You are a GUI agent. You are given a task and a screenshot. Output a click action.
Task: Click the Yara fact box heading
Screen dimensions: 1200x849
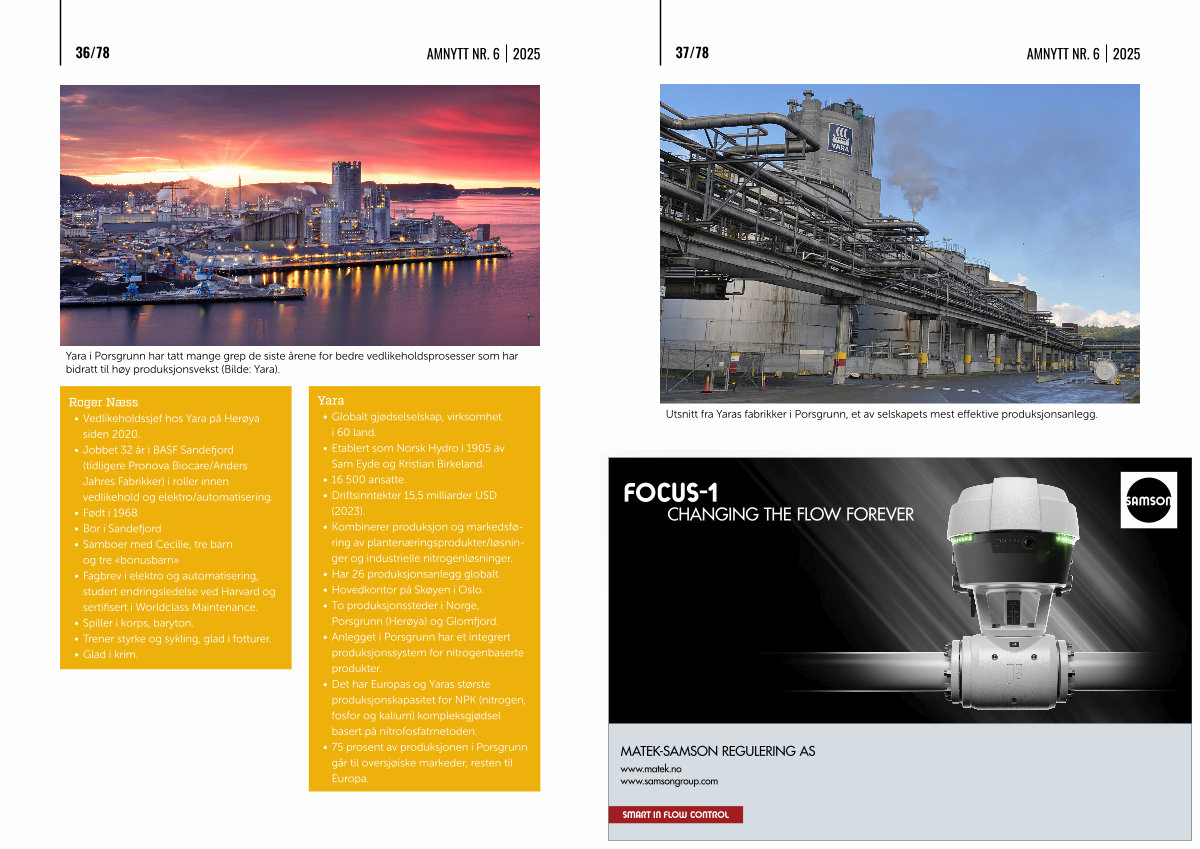(331, 401)
